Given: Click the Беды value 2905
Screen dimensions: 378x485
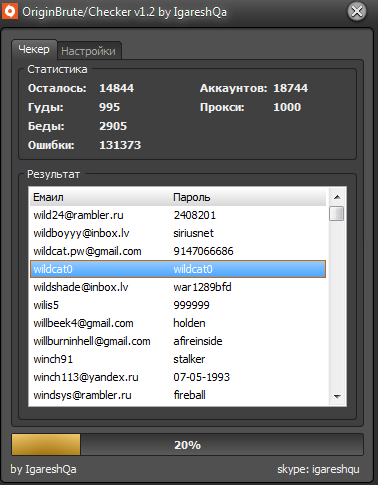Looking at the screenshot, I should 113,126.
